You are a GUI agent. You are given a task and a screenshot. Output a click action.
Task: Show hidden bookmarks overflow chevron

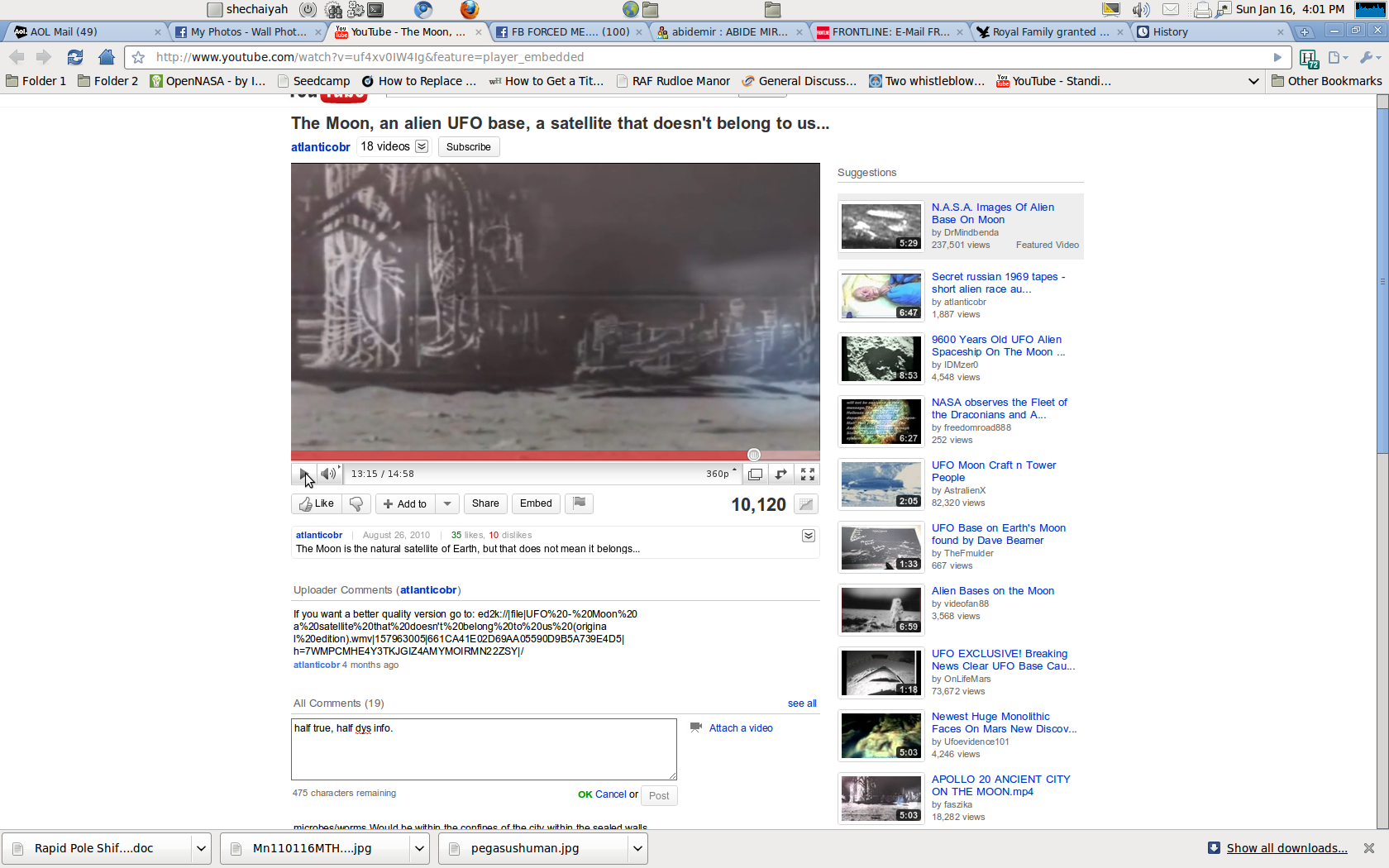(x=1253, y=81)
